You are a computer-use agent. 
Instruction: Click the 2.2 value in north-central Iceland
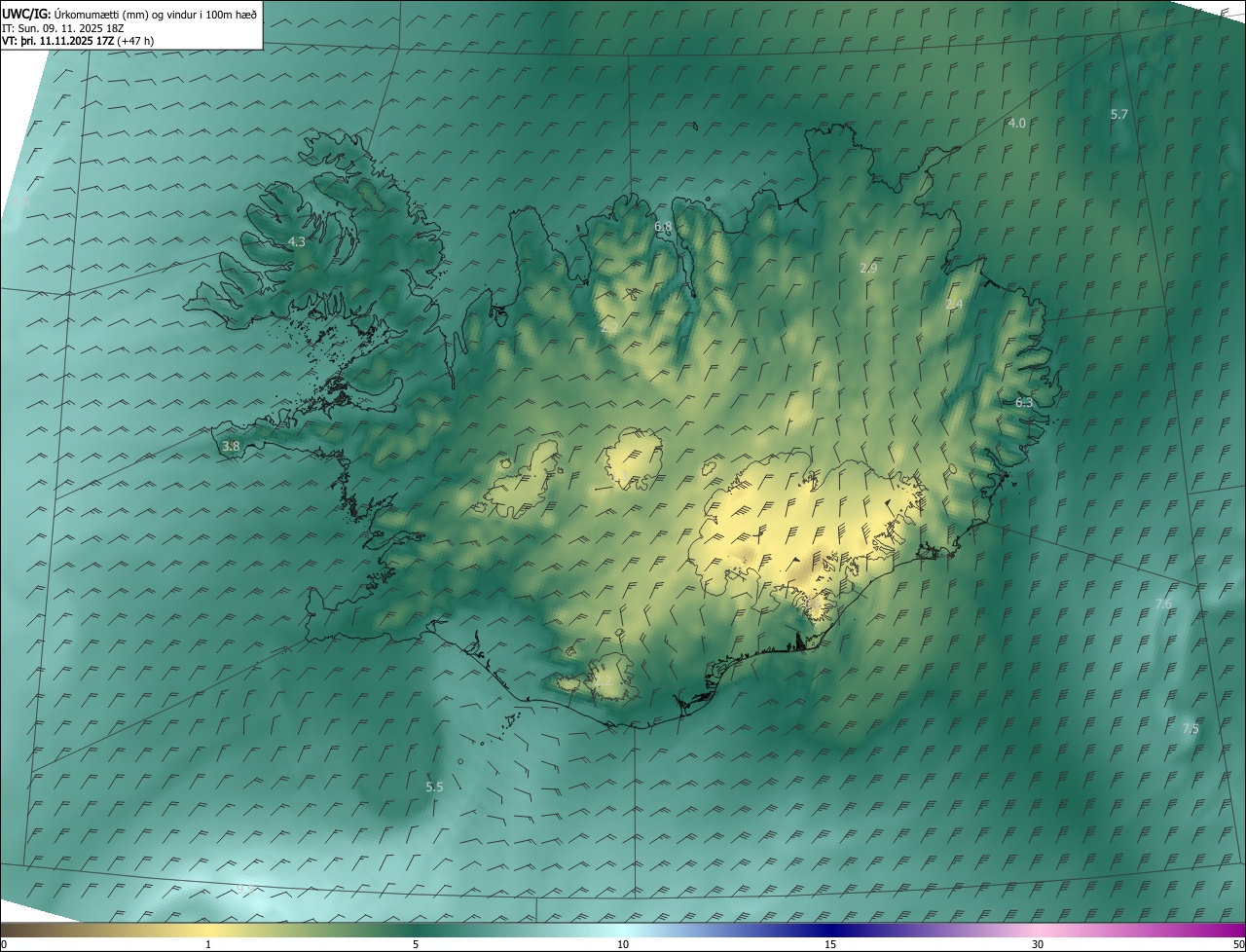[x=609, y=328]
